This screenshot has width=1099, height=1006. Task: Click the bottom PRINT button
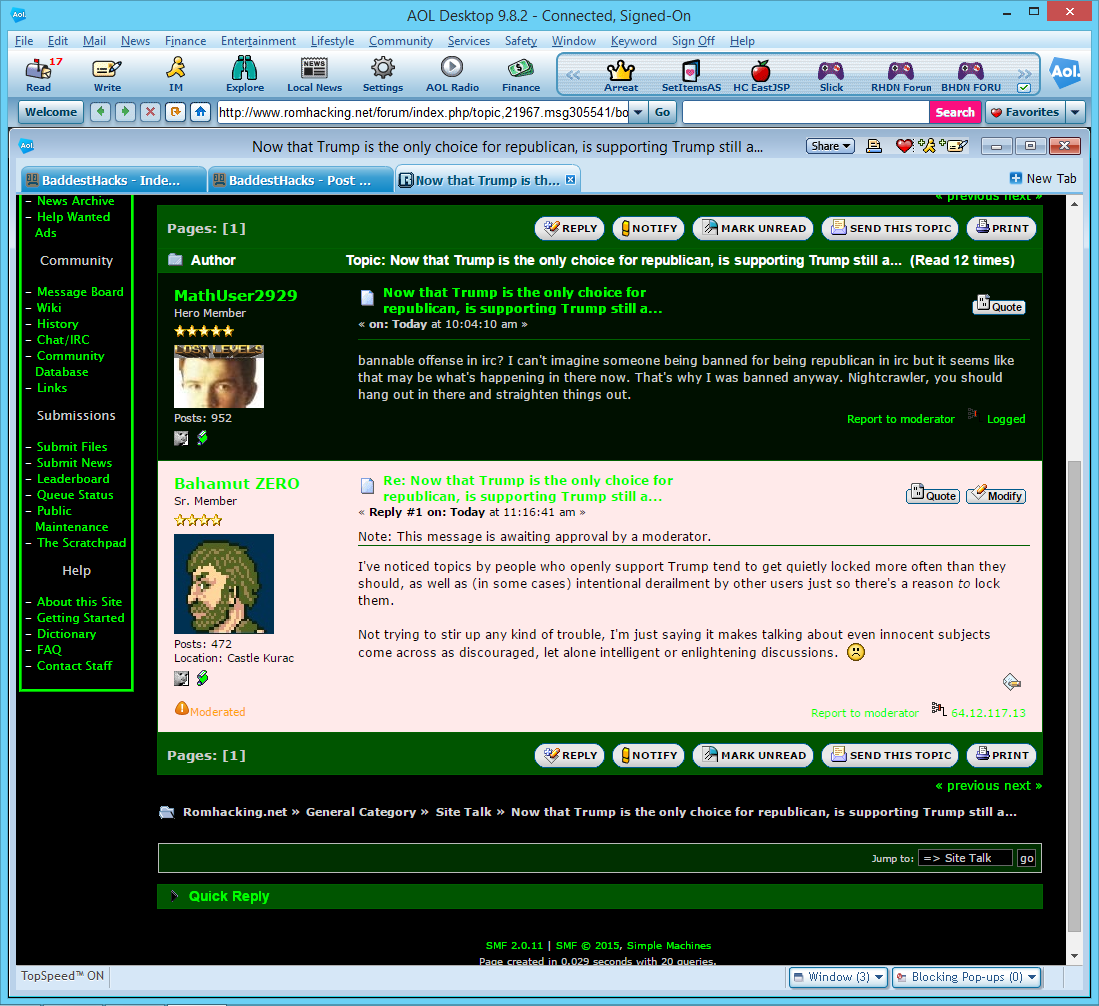(x=1002, y=755)
